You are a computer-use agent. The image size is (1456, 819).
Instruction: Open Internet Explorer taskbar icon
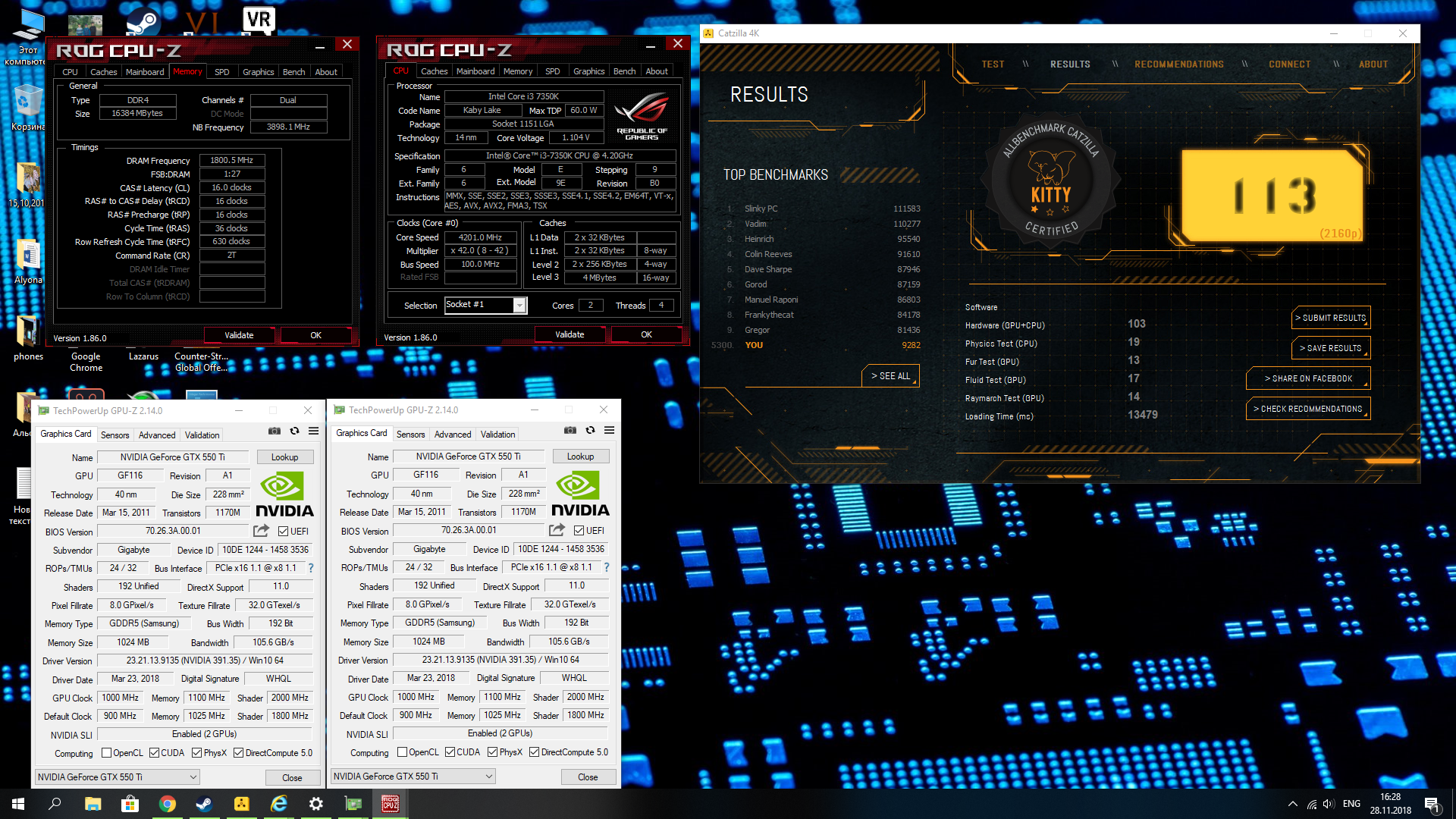pos(279,804)
